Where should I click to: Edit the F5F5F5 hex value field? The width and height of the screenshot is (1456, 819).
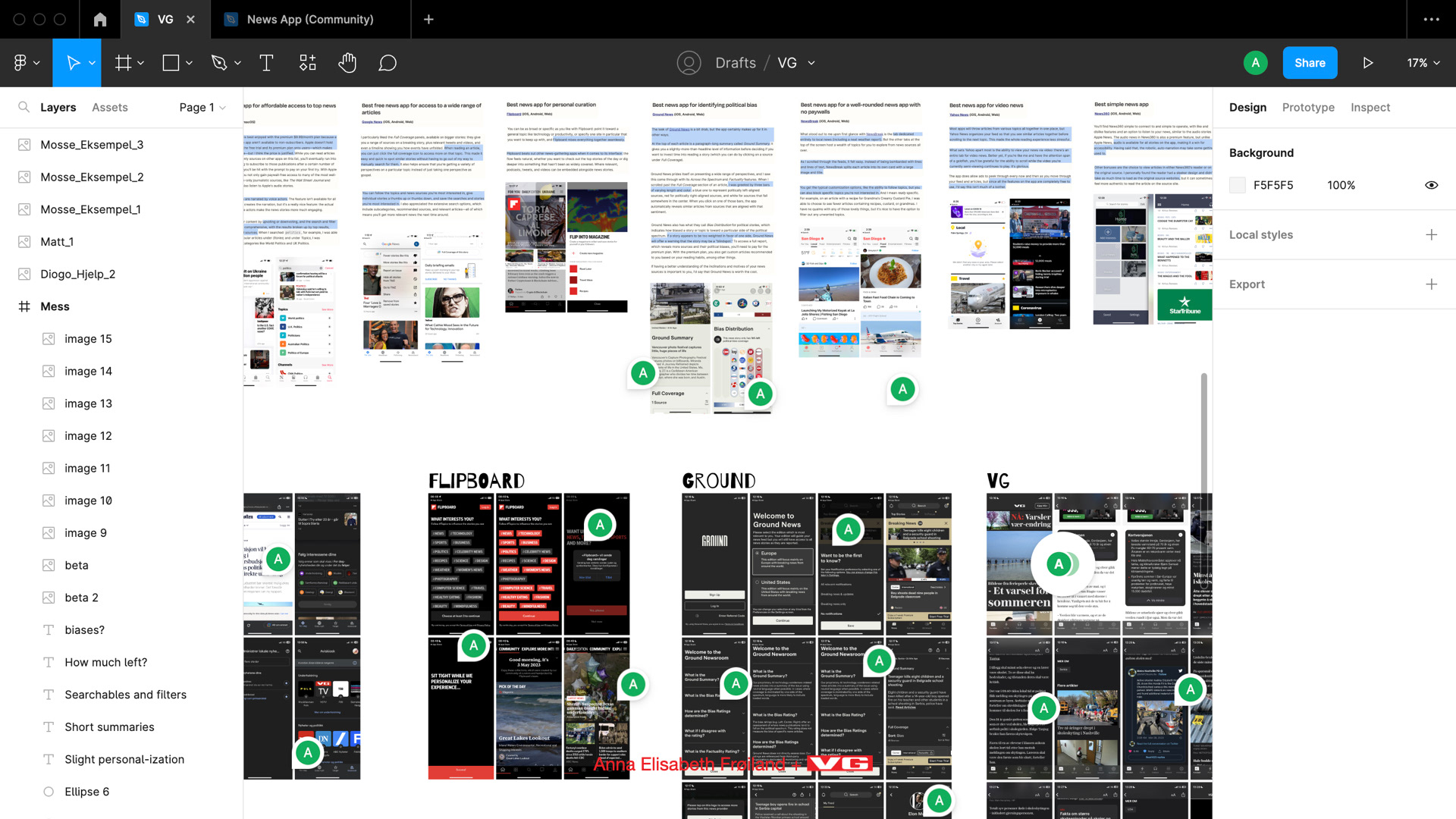(x=1273, y=185)
